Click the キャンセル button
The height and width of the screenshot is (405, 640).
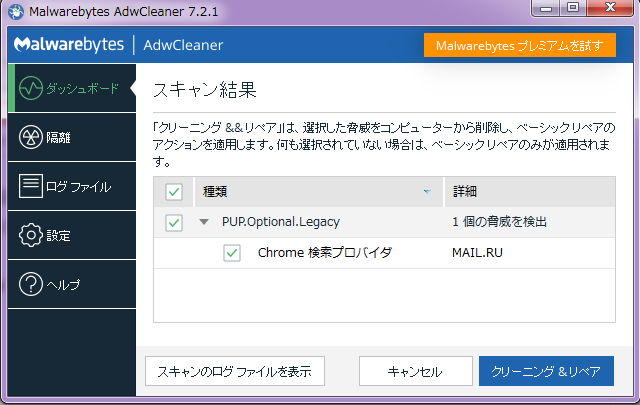point(416,371)
